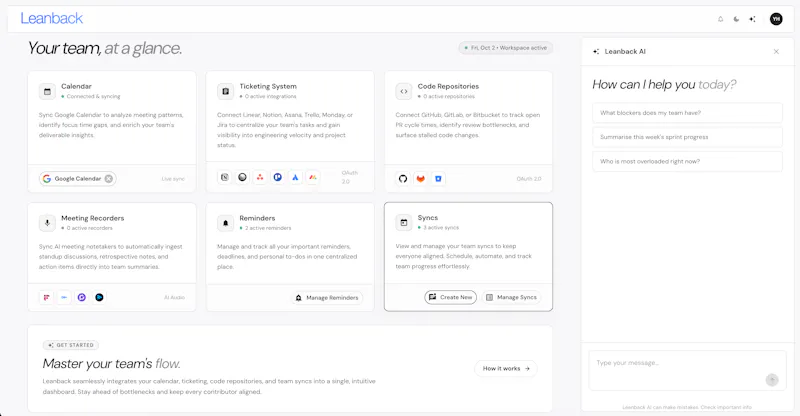This screenshot has height=416, width=800.
Task: Click the Meeting Recorders microphone icon
Action: pos(47,223)
